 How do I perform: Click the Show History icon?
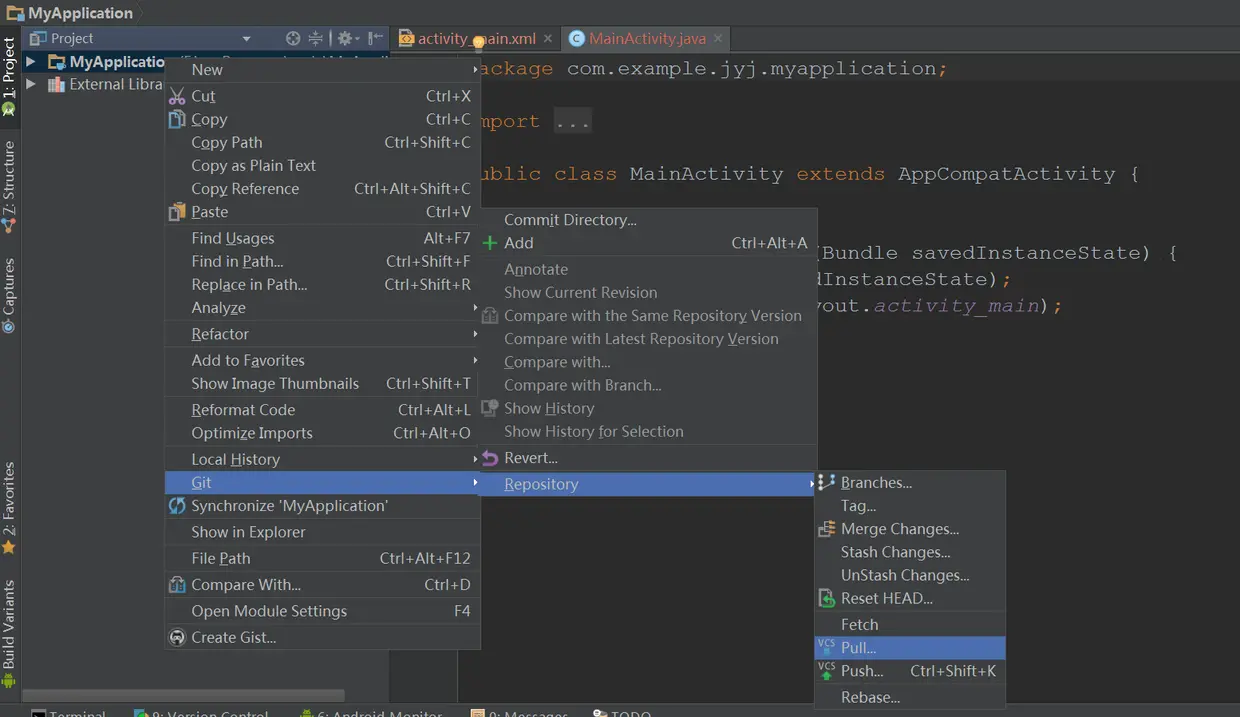point(490,408)
